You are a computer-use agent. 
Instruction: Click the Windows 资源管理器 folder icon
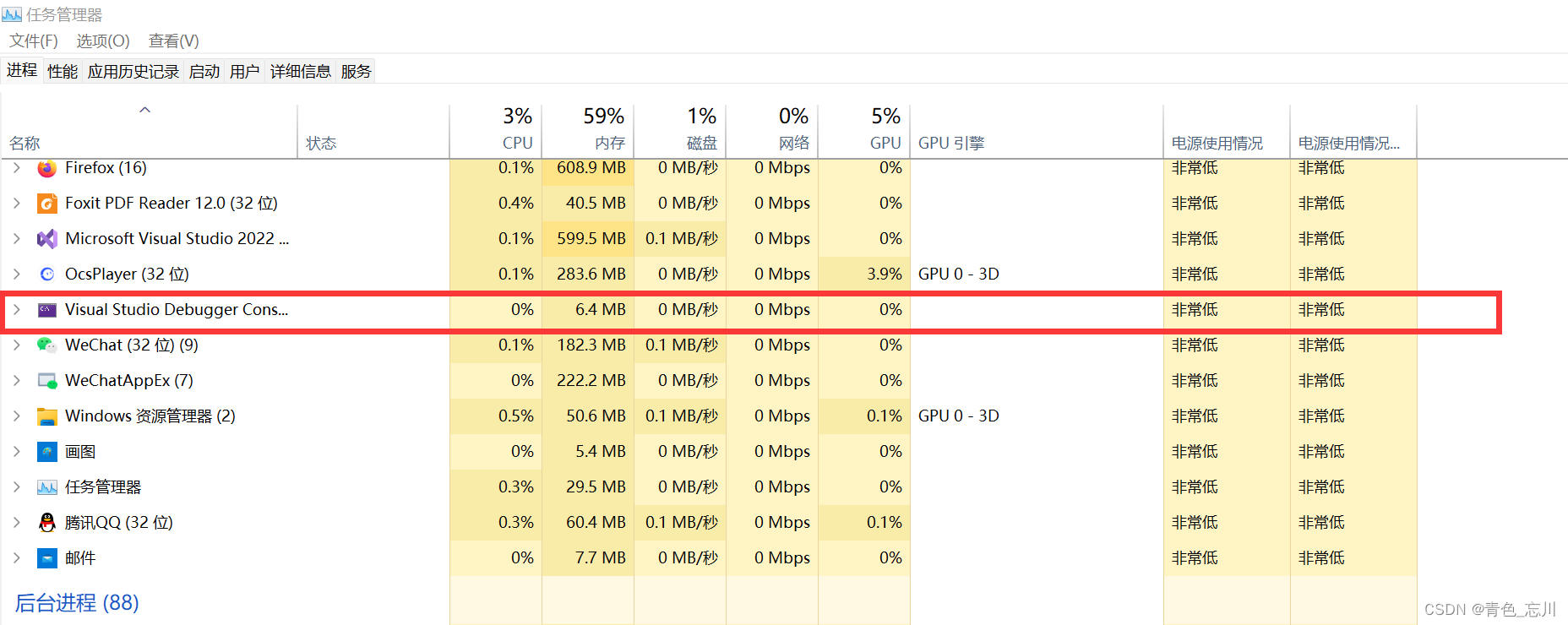tap(47, 416)
